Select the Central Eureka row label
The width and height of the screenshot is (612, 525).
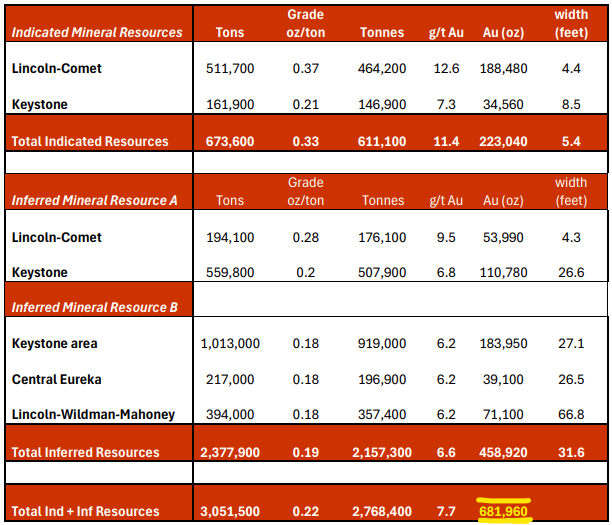pyautogui.click(x=55, y=380)
